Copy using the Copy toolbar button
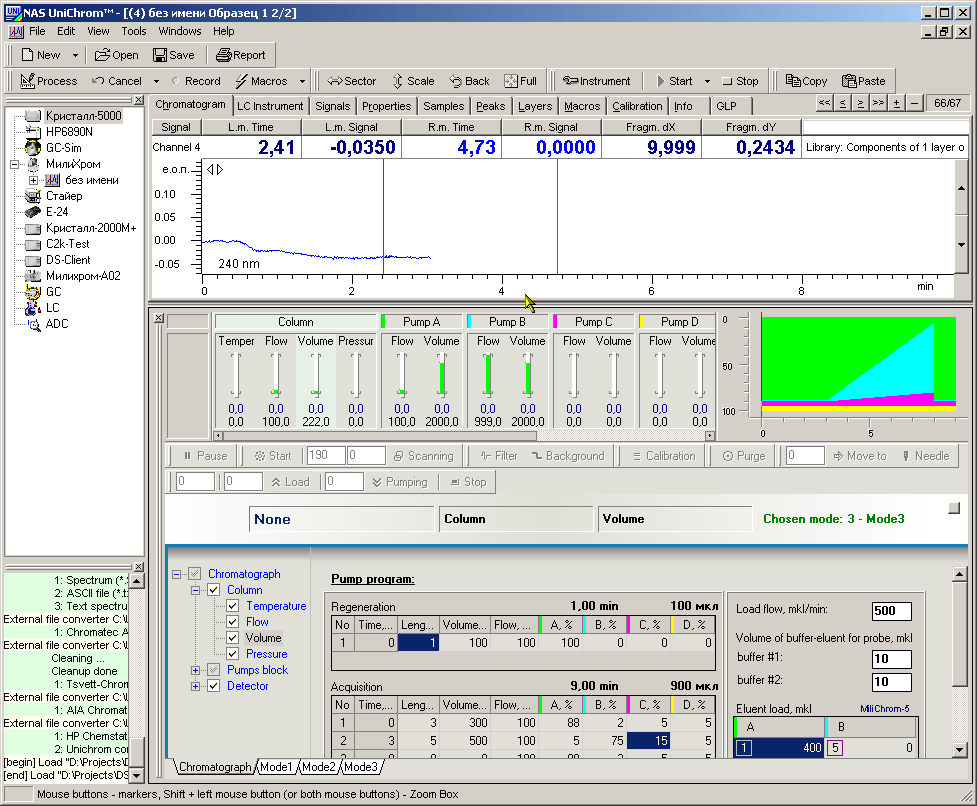 tap(806, 81)
